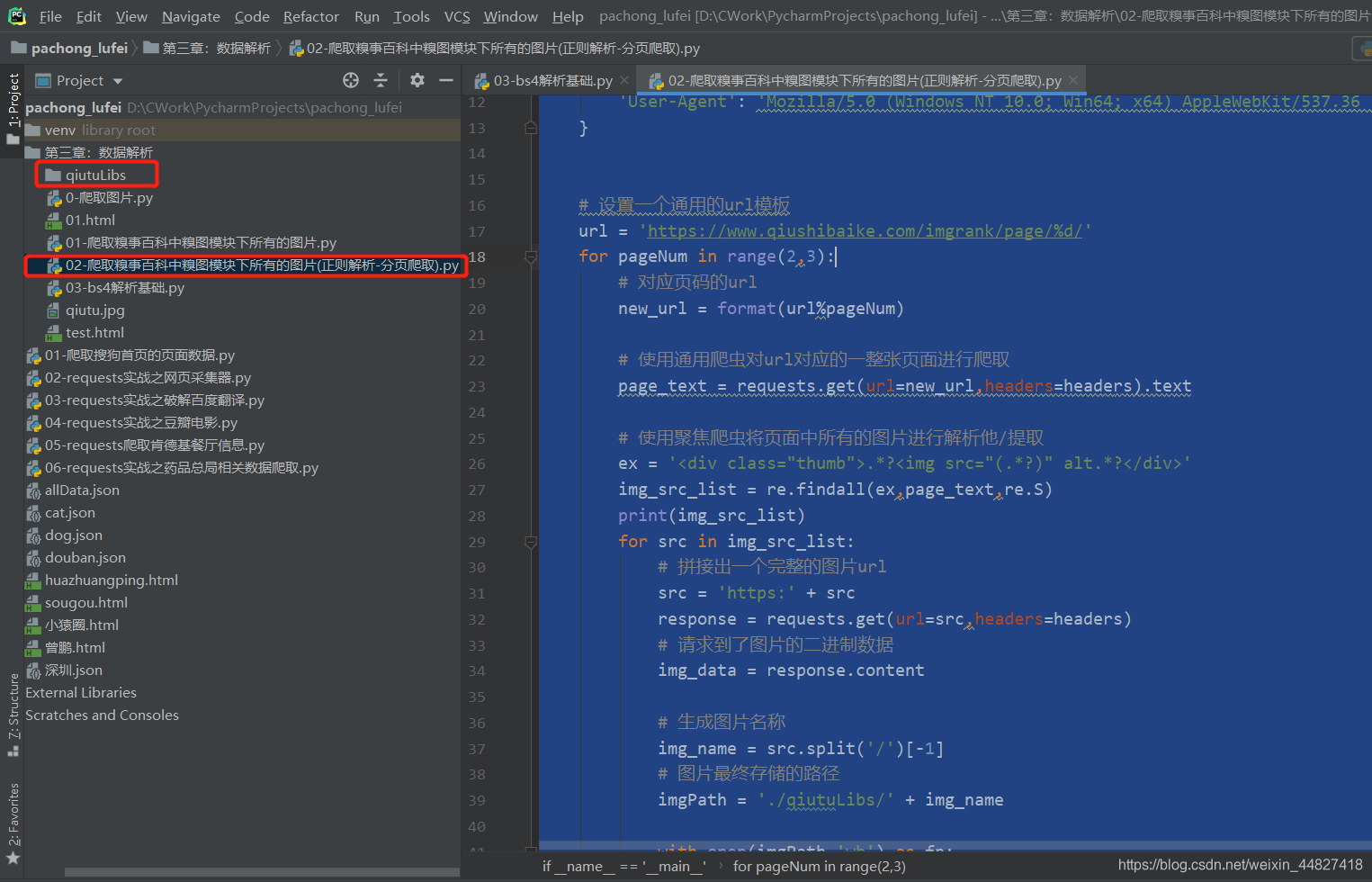1372x882 pixels.
Task: Toggle the 7: Structure tool window button
Action: coord(13,715)
